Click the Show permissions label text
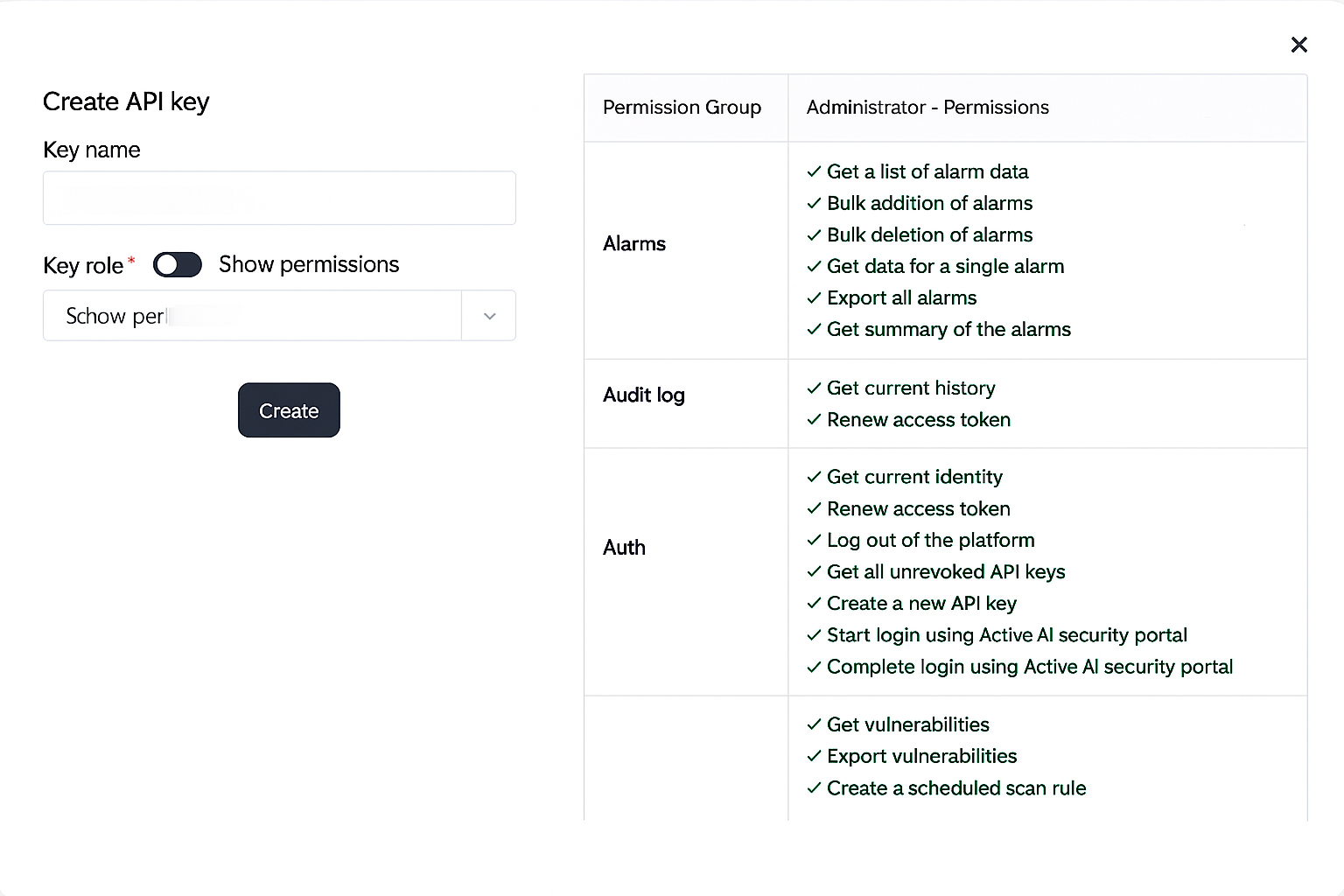1344x896 pixels. (x=309, y=265)
